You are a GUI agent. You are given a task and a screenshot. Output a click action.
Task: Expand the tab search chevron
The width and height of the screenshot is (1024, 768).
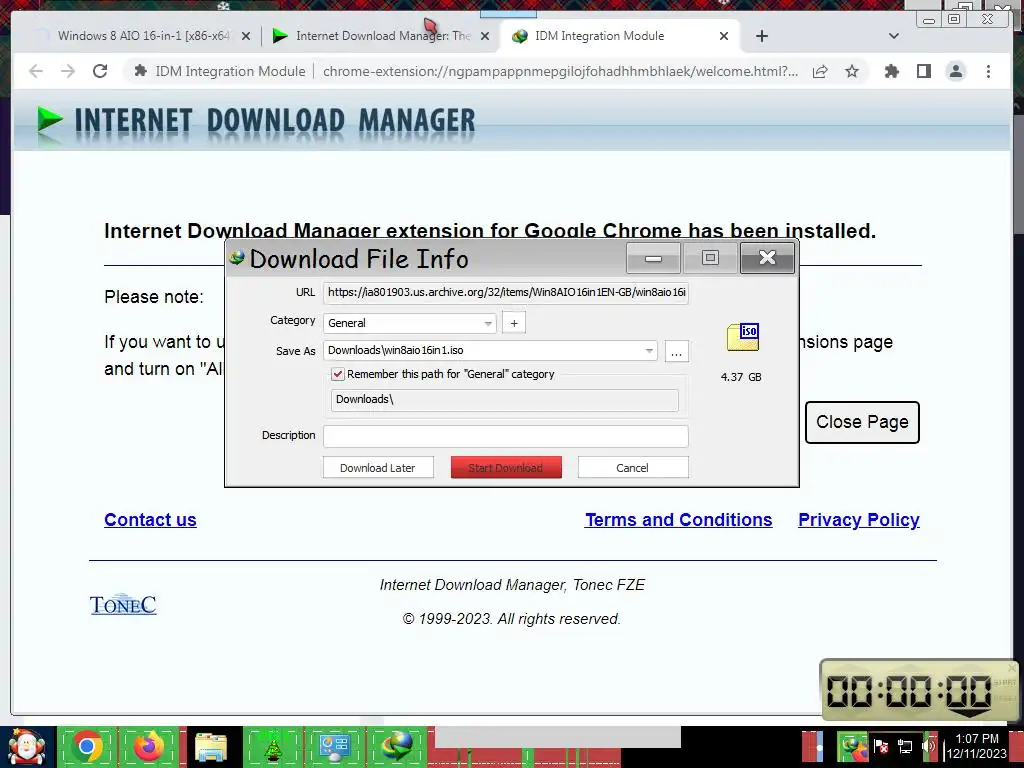[x=894, y=36]
